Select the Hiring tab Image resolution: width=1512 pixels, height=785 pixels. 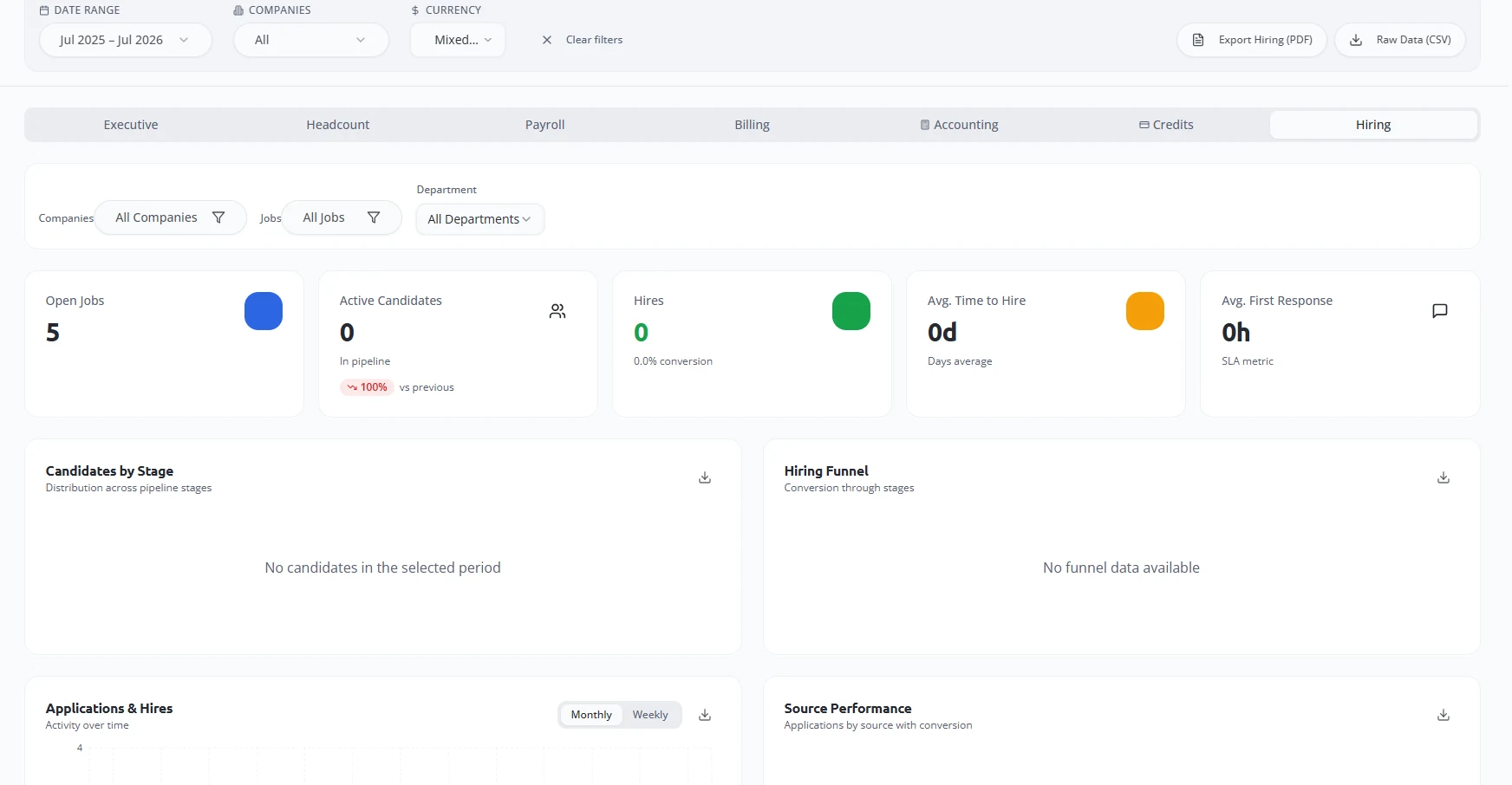(1373, 125)
